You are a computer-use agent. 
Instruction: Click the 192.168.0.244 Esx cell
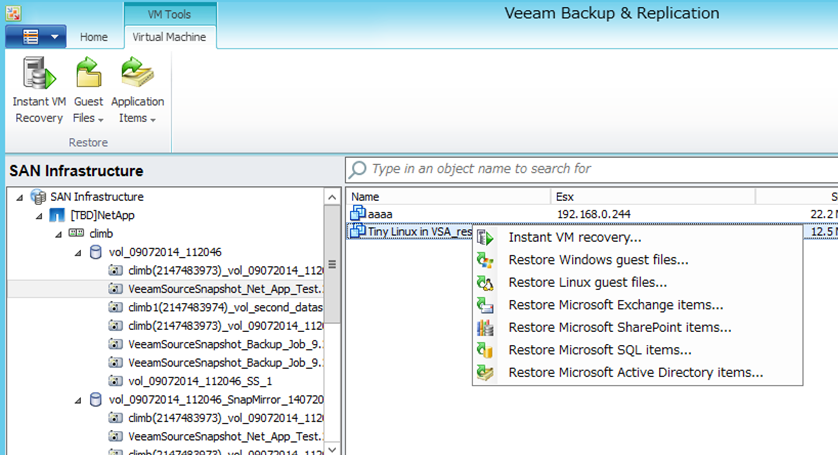(x=594, y=214)
